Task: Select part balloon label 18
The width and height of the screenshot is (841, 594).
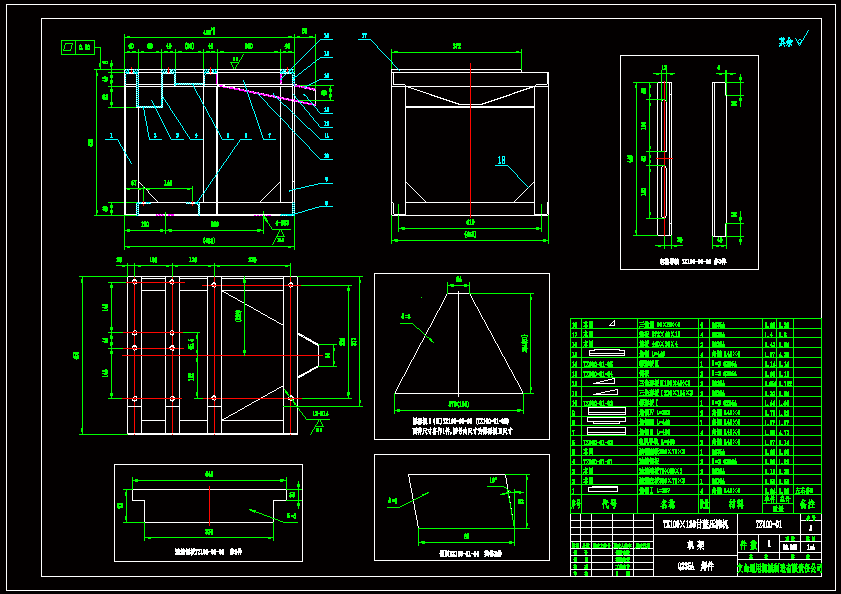Action: tap(501, 160)
